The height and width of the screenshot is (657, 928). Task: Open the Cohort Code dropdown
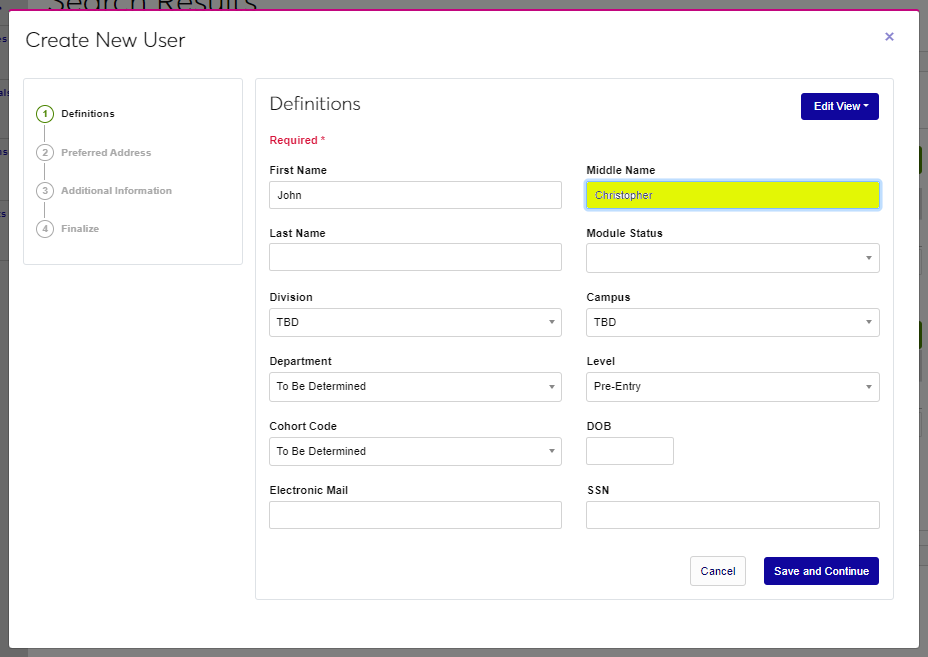(415, 451)
